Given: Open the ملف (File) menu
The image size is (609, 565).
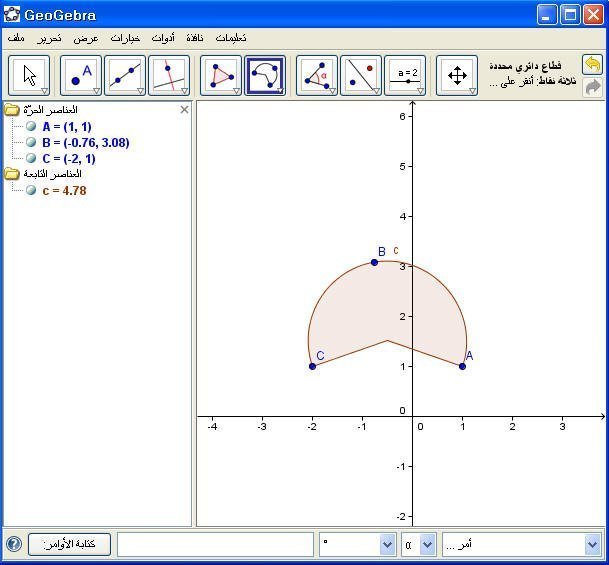Looking at the screenshot, I should click(x=17, y=38).
